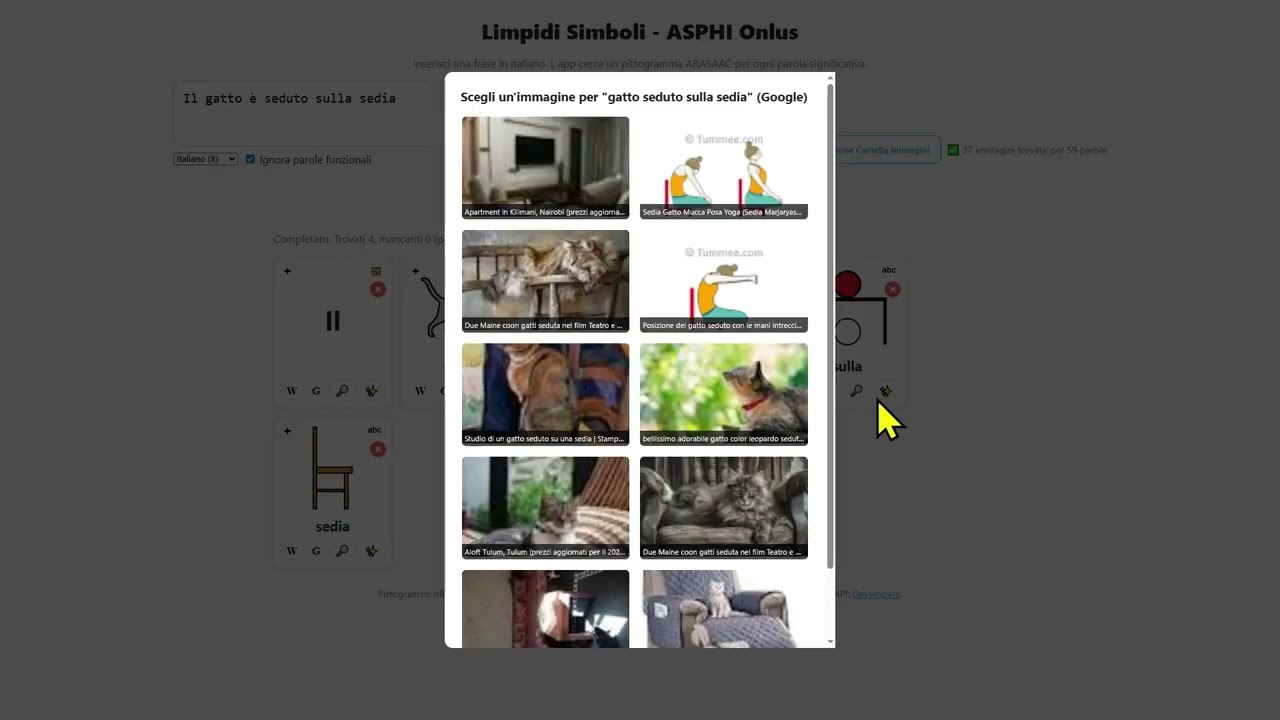Open the 'Italiano (8)' language dropdown

(206, 159)
